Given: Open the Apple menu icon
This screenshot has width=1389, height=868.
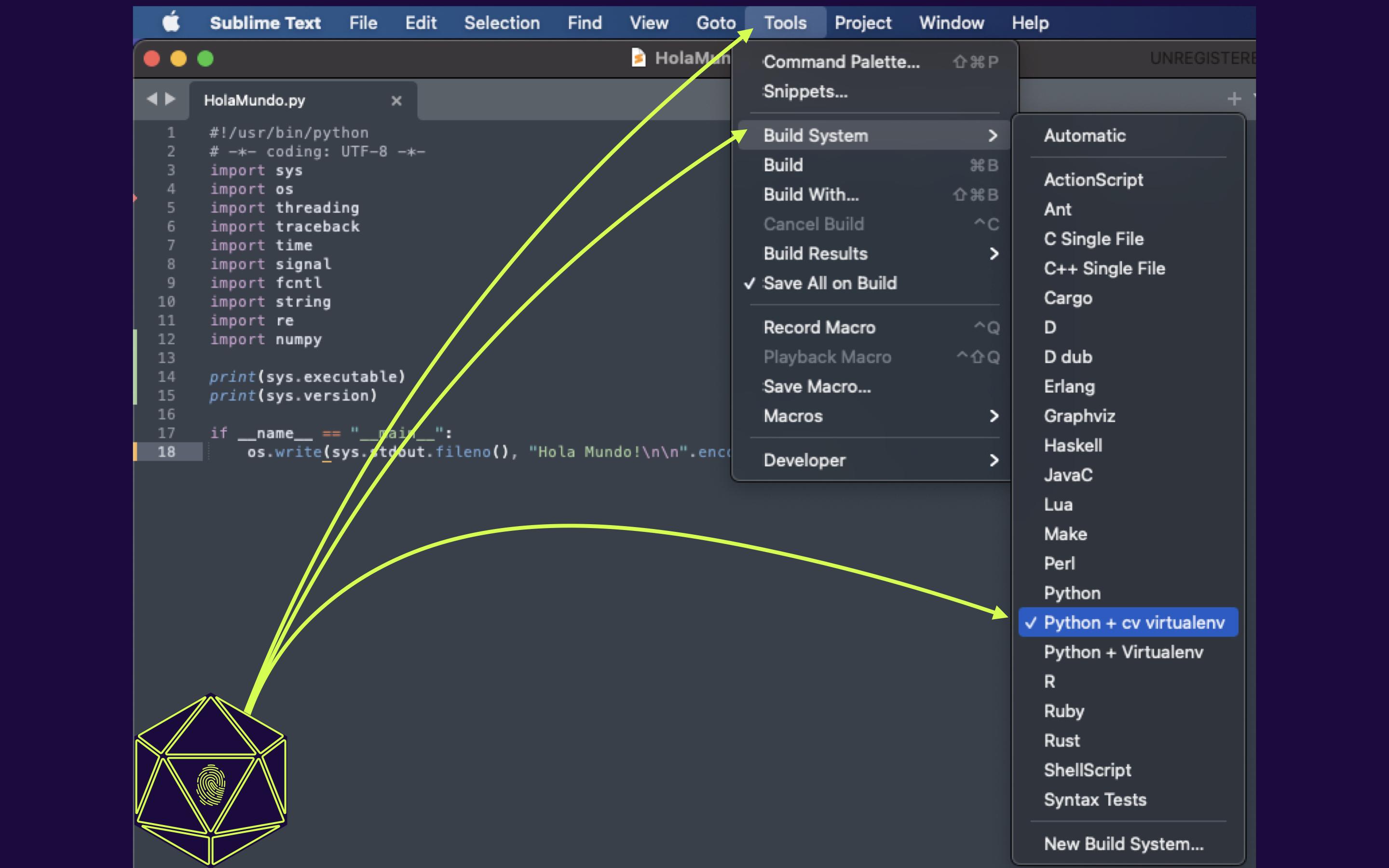Looking at the screenshot, I should tap(171, 23).
